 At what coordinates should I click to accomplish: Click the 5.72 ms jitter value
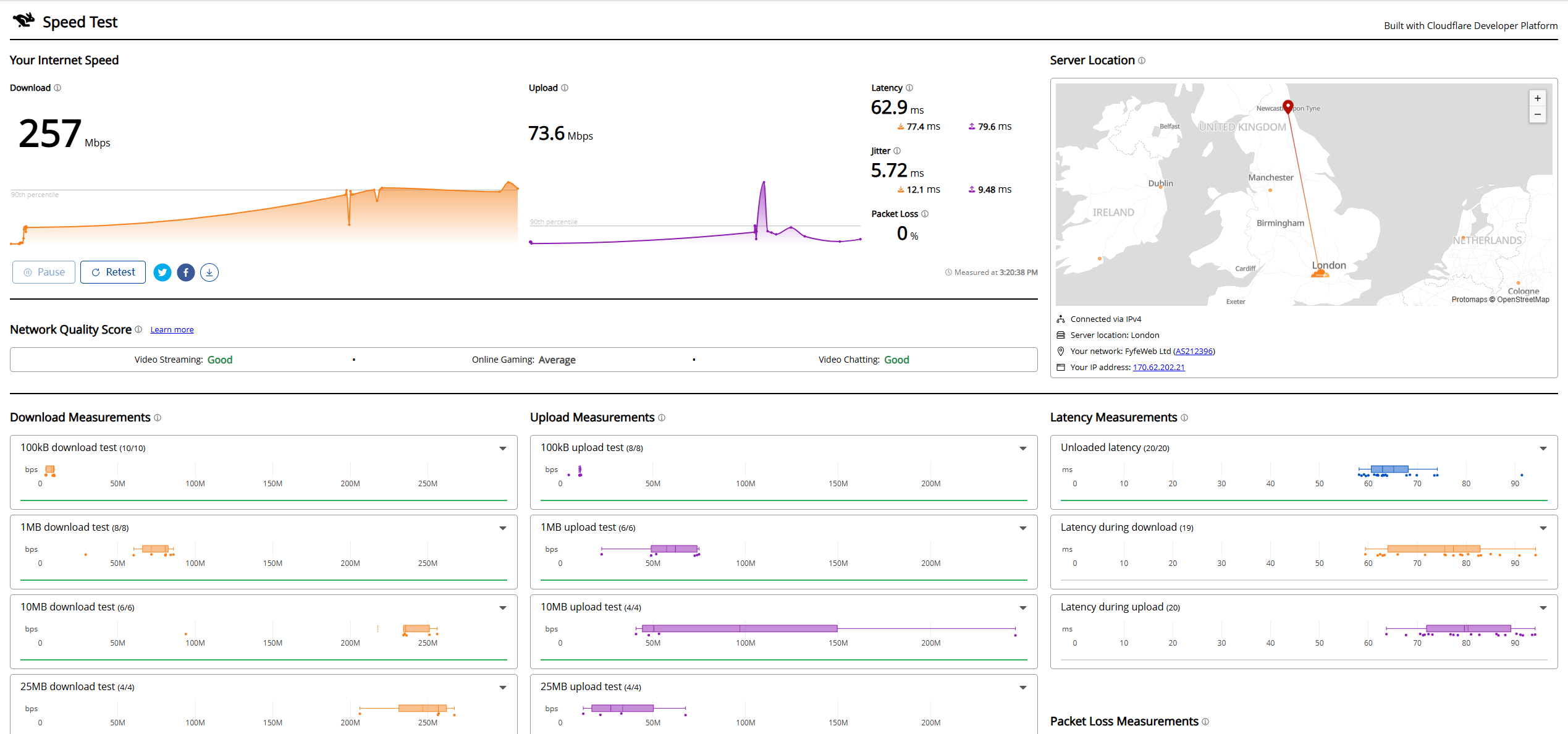[x=897, y=171]
